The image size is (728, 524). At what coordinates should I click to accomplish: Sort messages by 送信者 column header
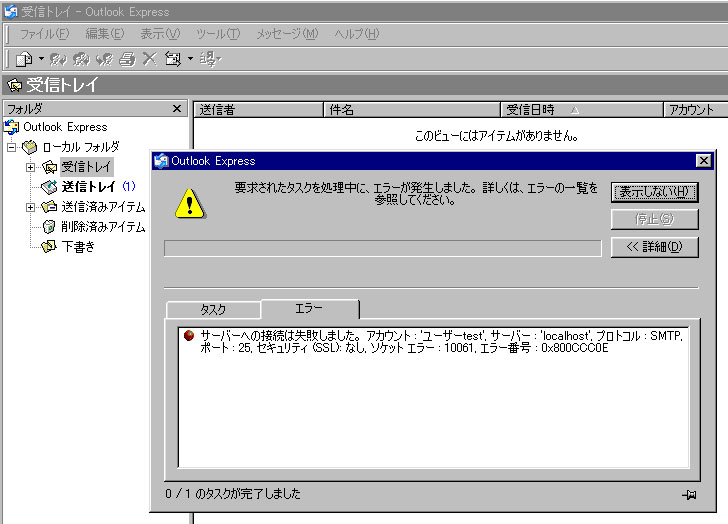[258, 110]
